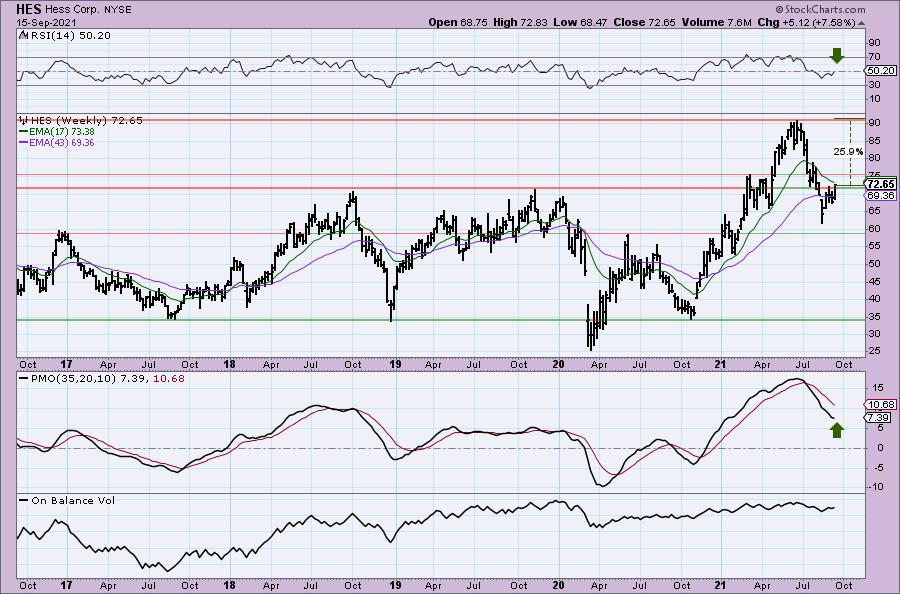Click the 60 price level on right axis
Image resolution: width=900 pixels, height=594 pixels.
875,228
